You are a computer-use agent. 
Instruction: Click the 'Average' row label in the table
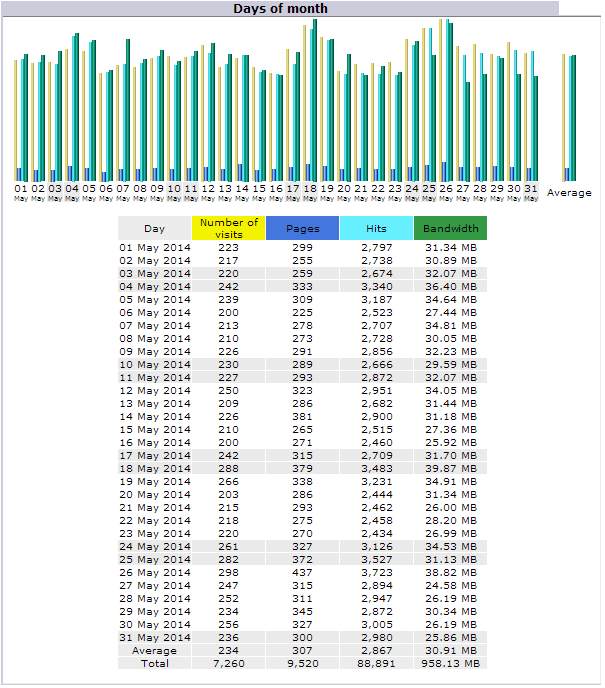pos(154,650)
